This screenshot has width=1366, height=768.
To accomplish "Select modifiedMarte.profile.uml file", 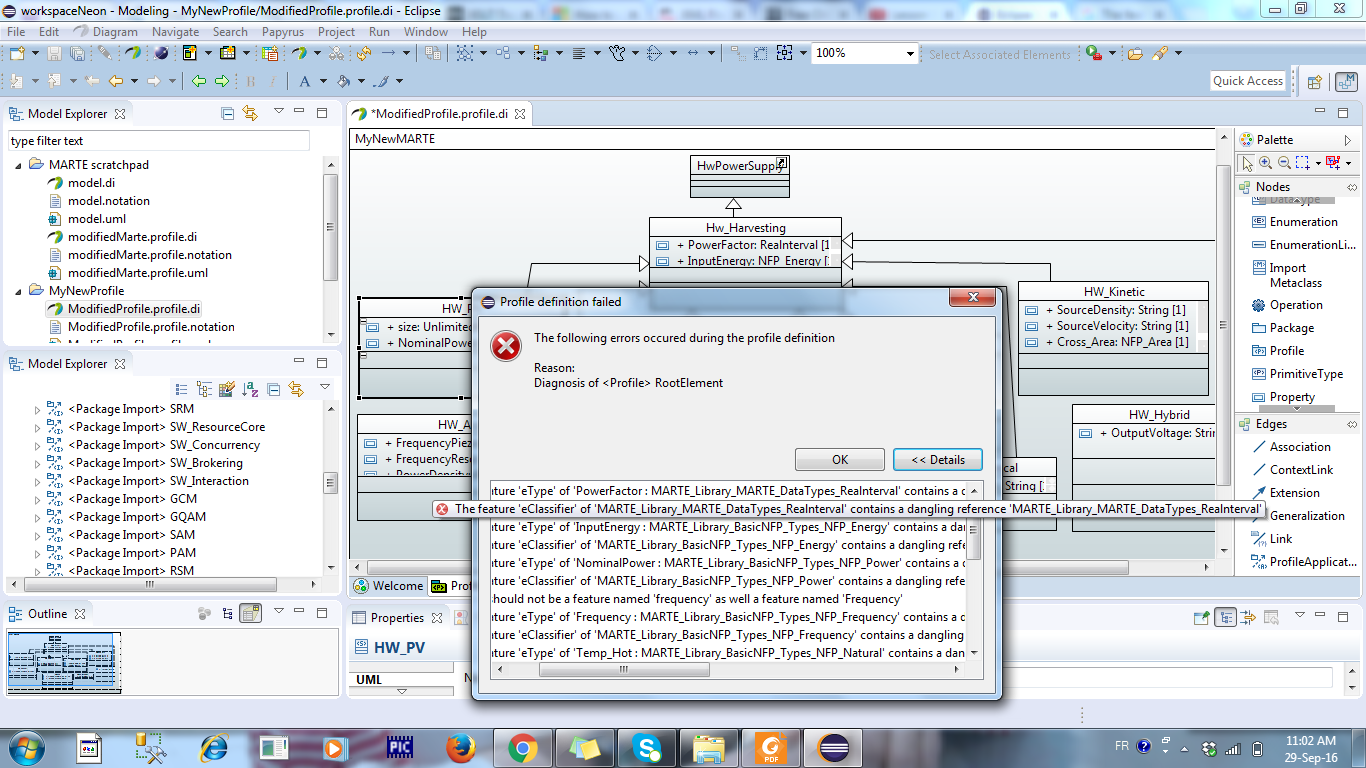I will (x=138, y=273).
